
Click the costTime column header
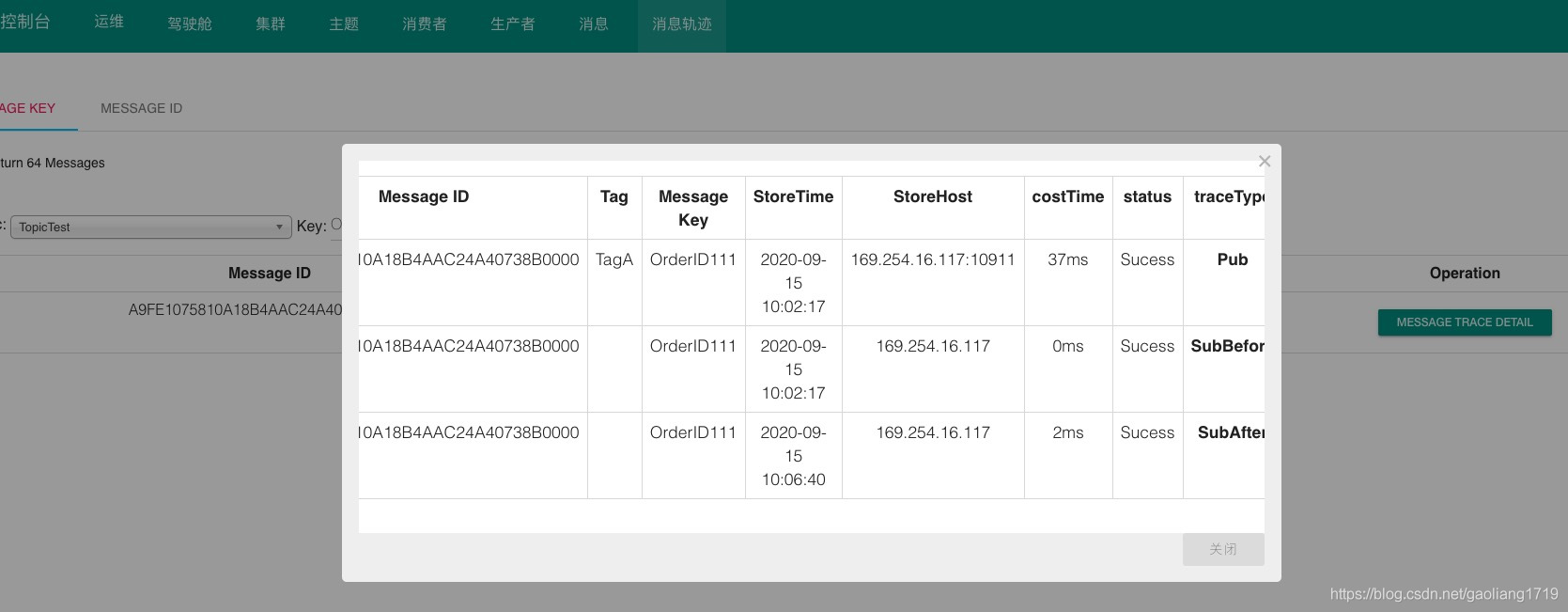(x=1067, y=196)
